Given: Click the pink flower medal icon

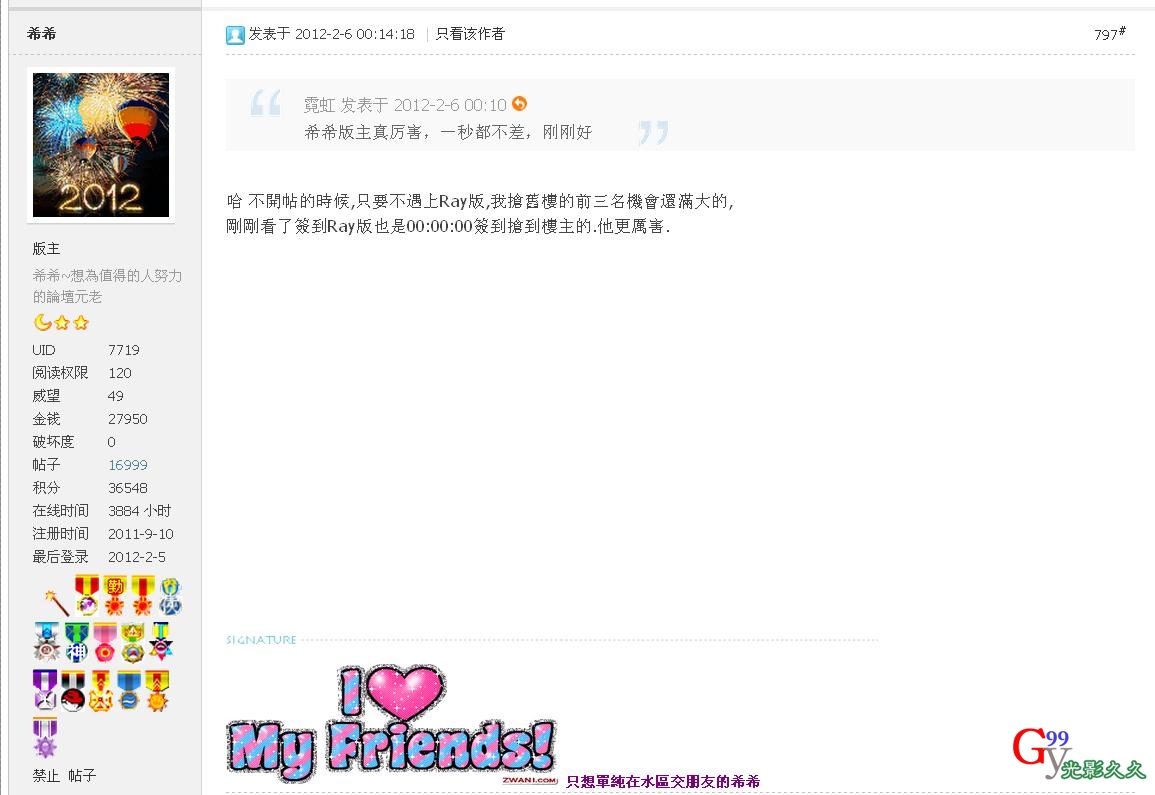Looking at the screenshot, I should tap(105, 642).
